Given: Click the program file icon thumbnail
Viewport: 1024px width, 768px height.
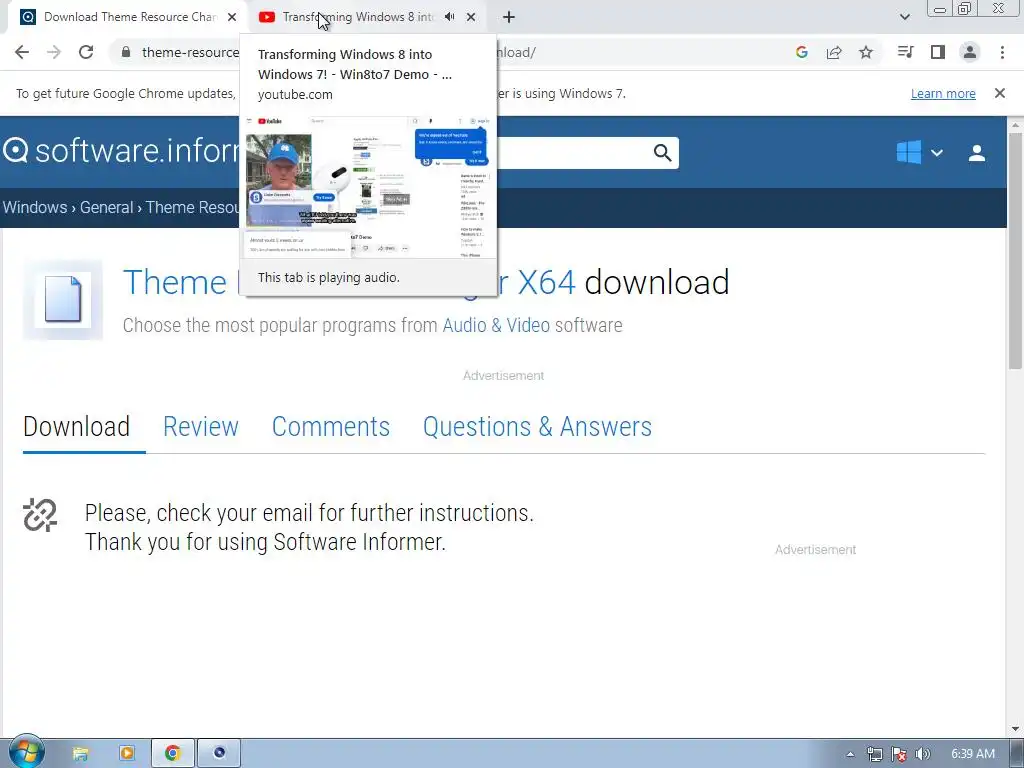Looking at the screenshot, I should (63, 300).
